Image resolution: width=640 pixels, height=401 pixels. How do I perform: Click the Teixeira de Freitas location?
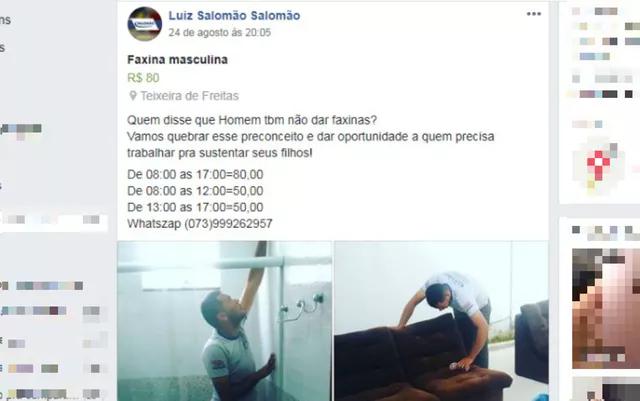(189, 96)
